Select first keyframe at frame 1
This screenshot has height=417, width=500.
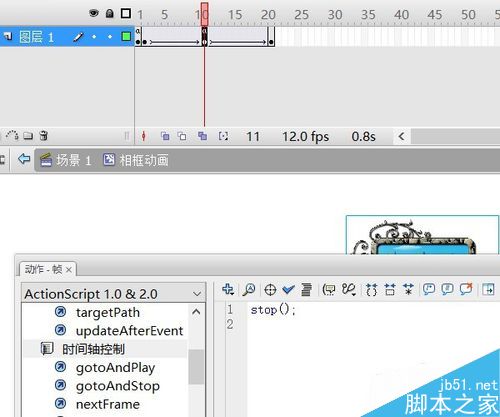point(138,37)
